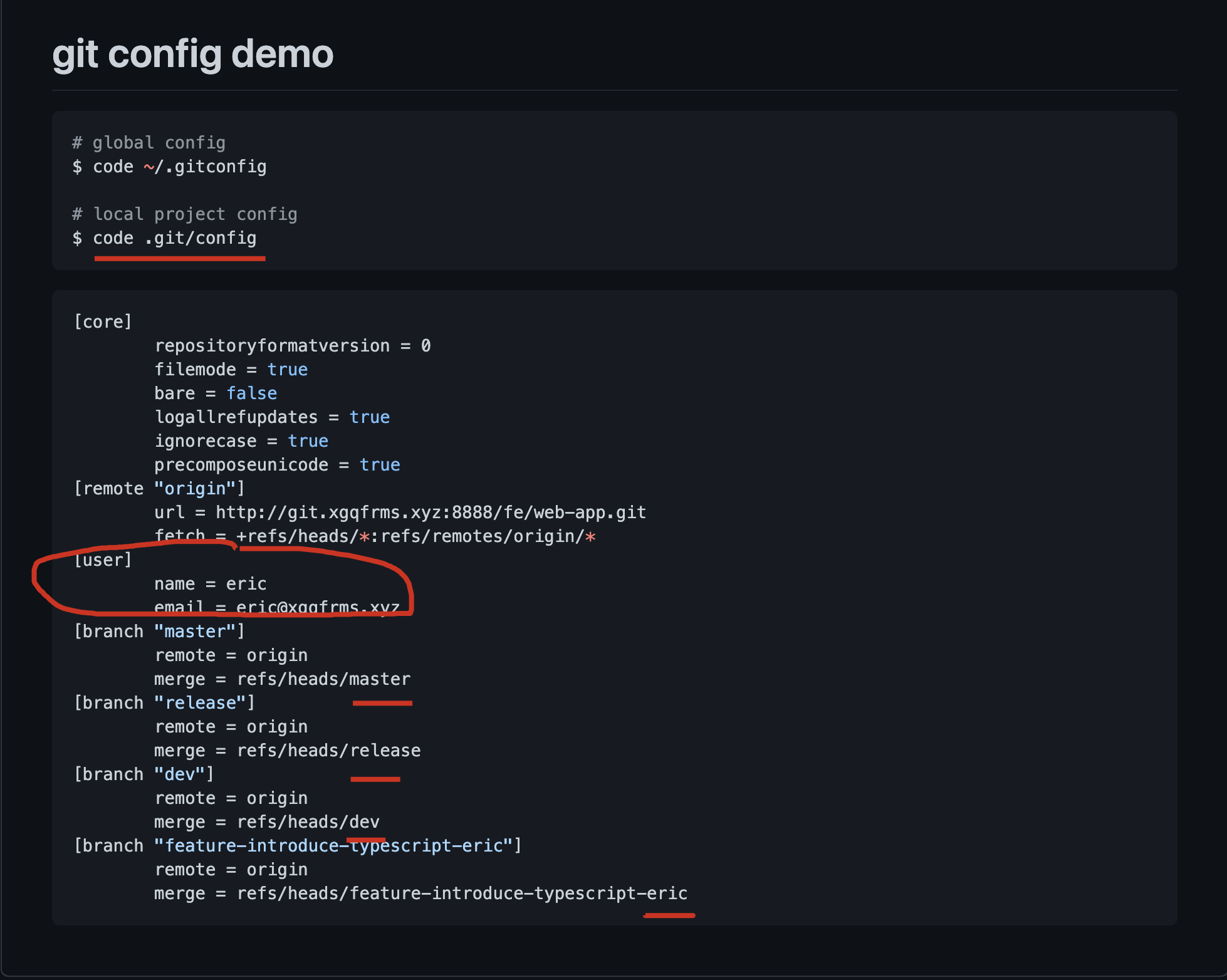Screen dimensions: 1227x980
Task: Click the local project config path .git/config
Action: click(x=201, y=237)
